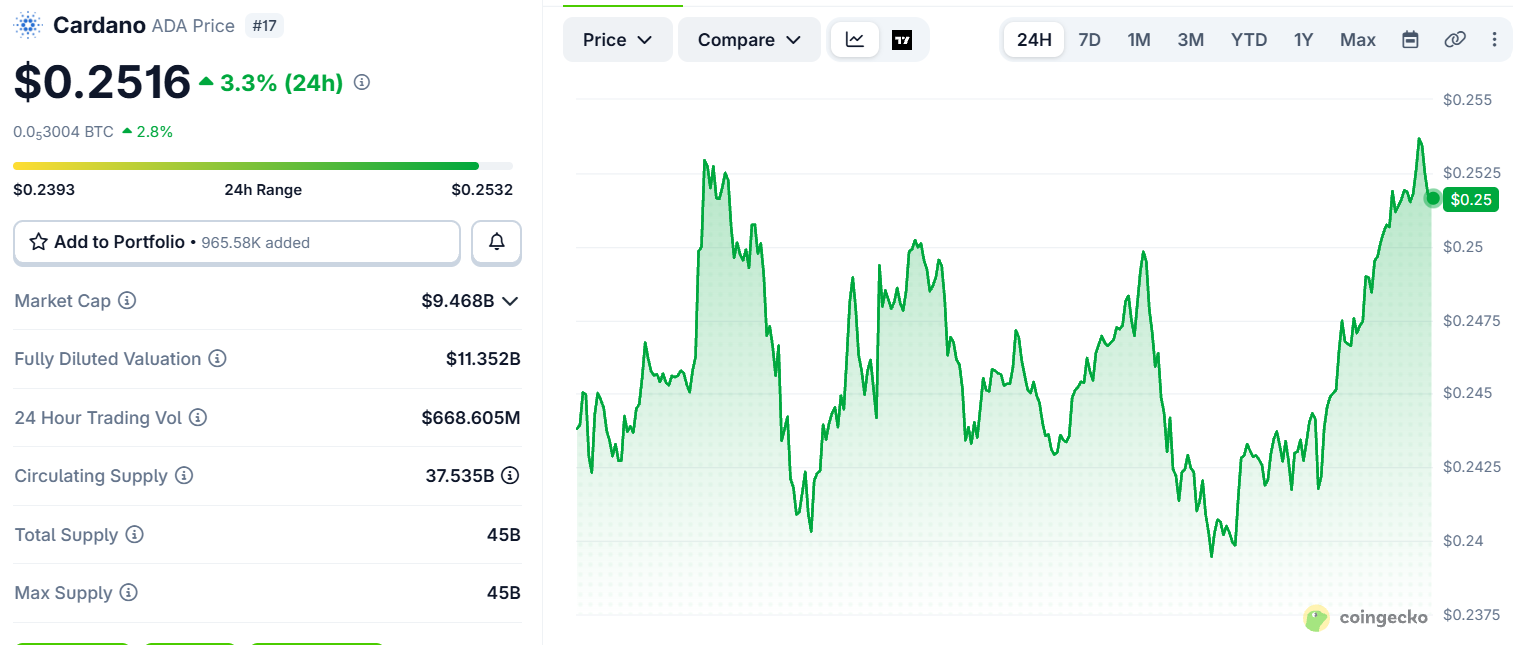
Task: Open the Total Supply info icon
Action: [x=134, y=534]
